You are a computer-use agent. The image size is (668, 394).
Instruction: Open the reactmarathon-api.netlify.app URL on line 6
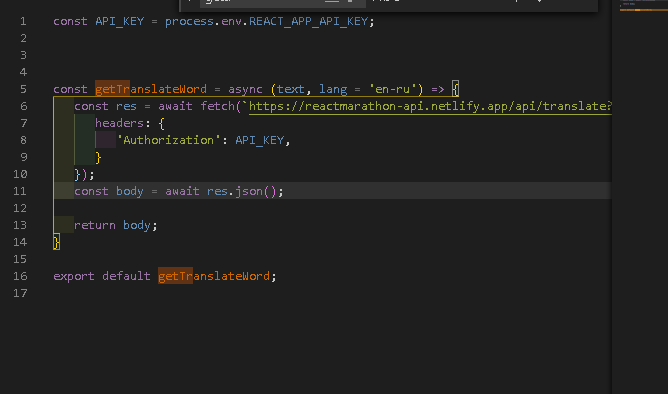430,106
